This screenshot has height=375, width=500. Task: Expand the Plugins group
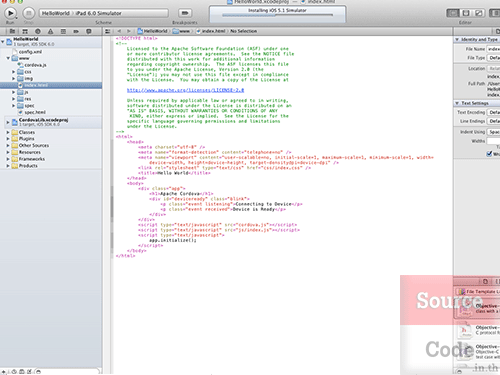tap(8, 139)
